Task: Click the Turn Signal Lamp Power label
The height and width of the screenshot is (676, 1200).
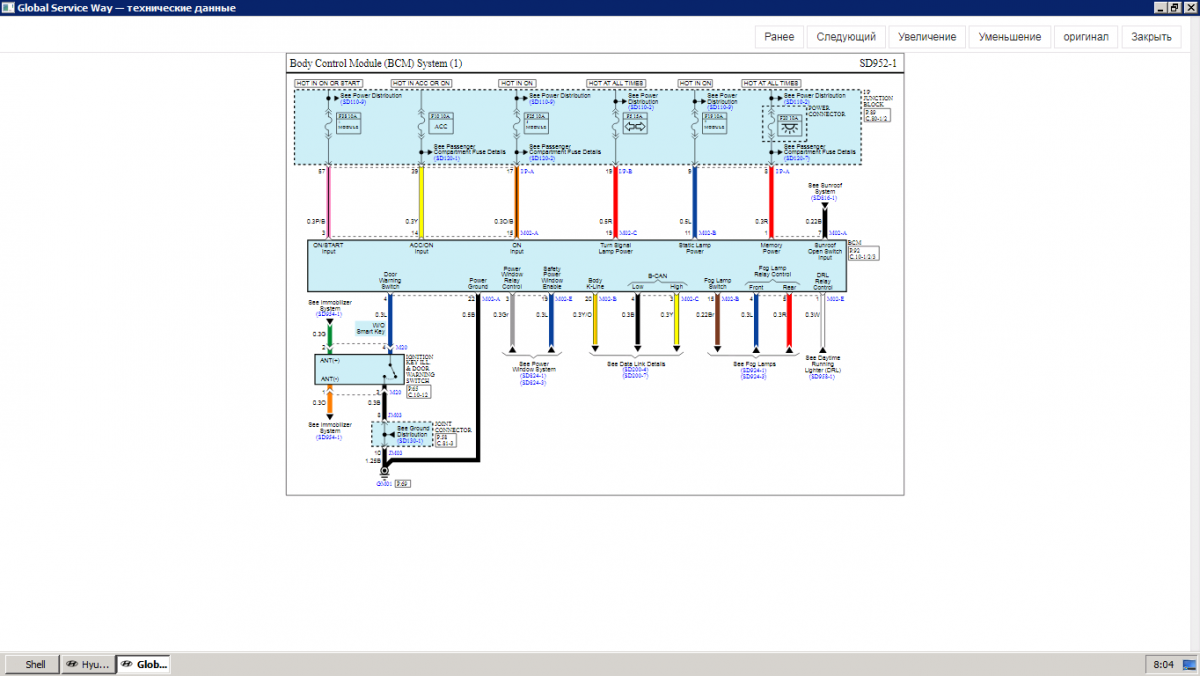Action: coord(616,248)
